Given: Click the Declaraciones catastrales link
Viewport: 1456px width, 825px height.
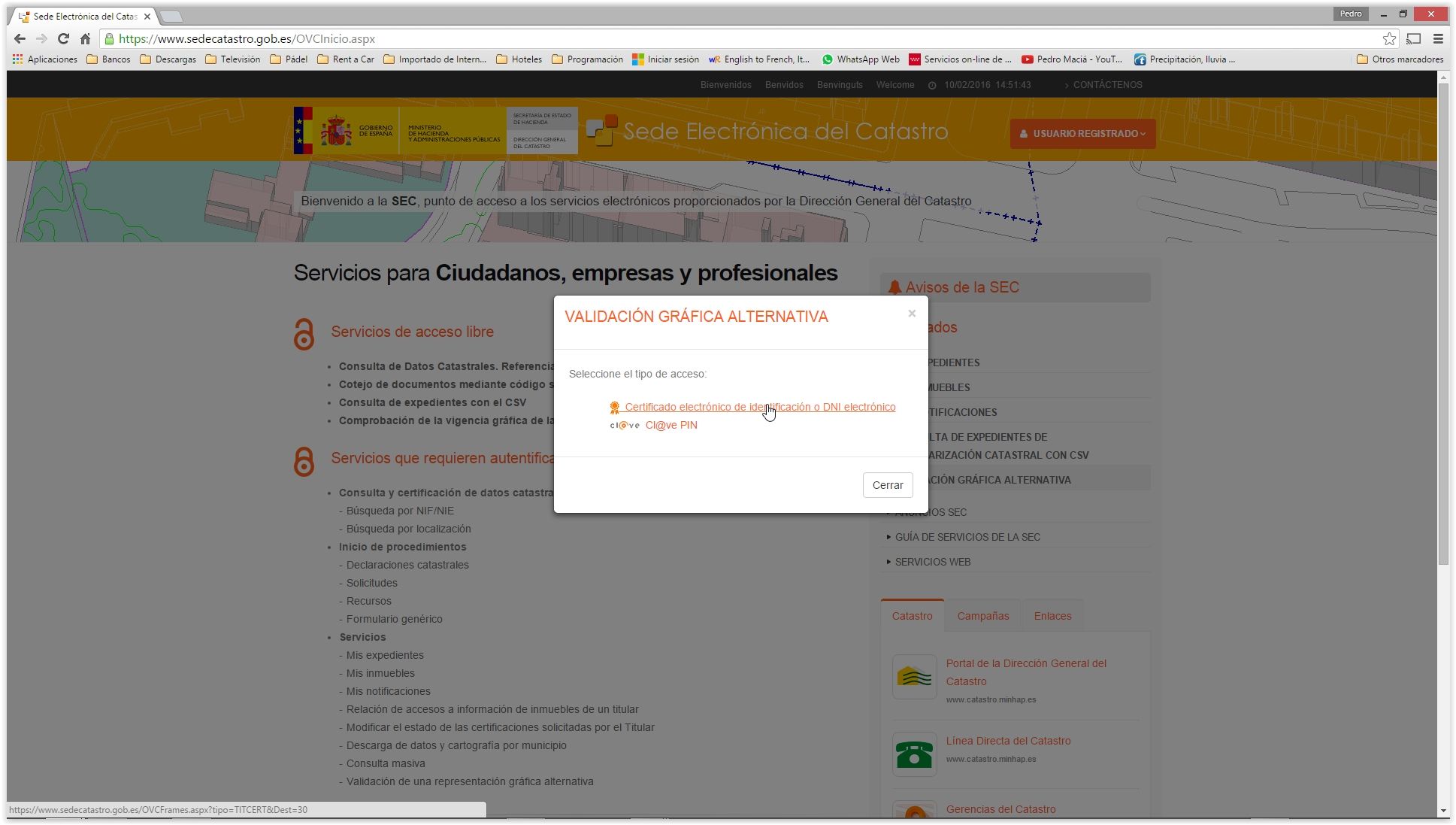Looking at the screenshot, I should click(x=407, y=565).
